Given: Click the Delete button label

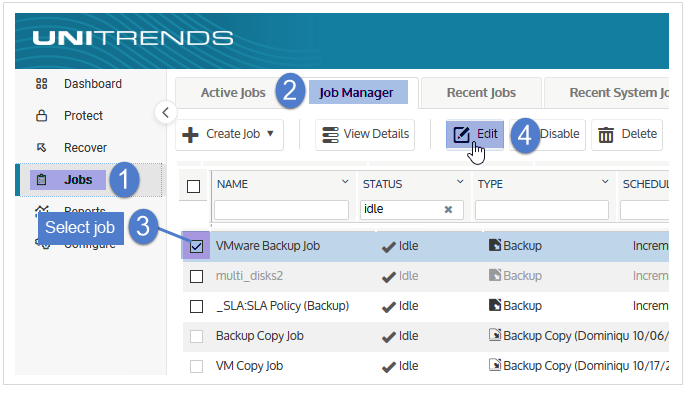Looking at the screenshot, I should point(639,134).
